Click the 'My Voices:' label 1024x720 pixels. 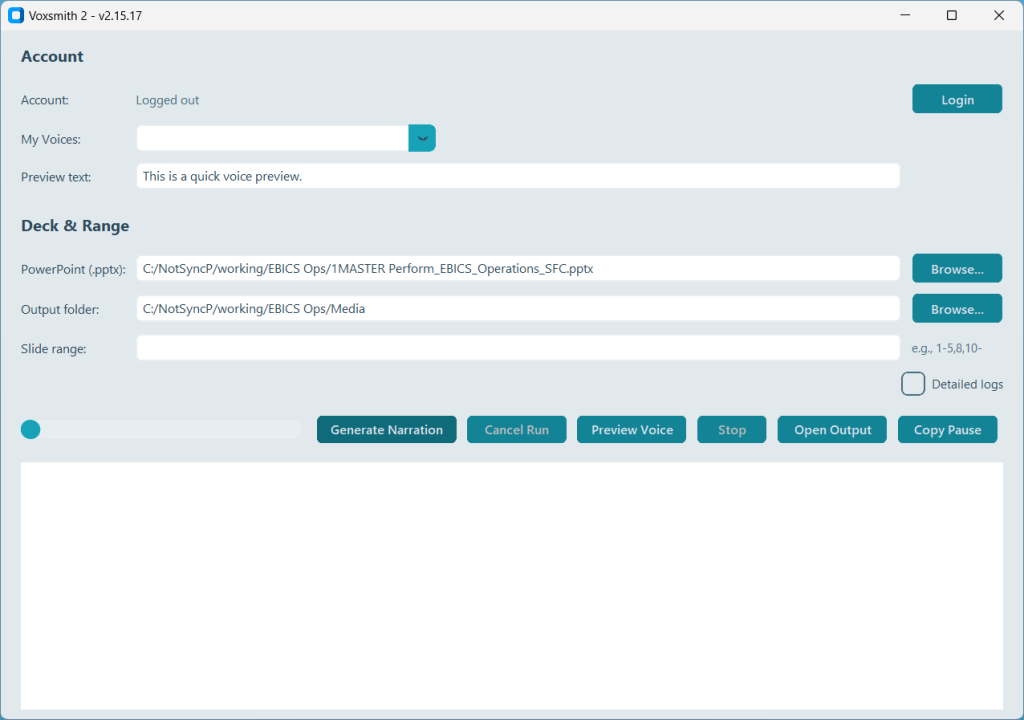[x=51, y=139]
